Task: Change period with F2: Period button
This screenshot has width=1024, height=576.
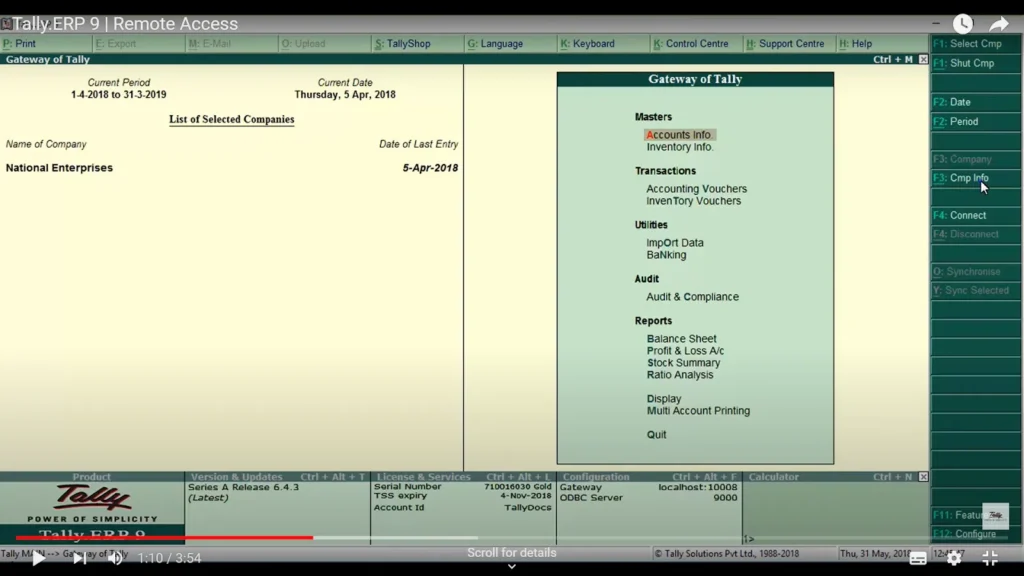Action: [x=976, y=121]
